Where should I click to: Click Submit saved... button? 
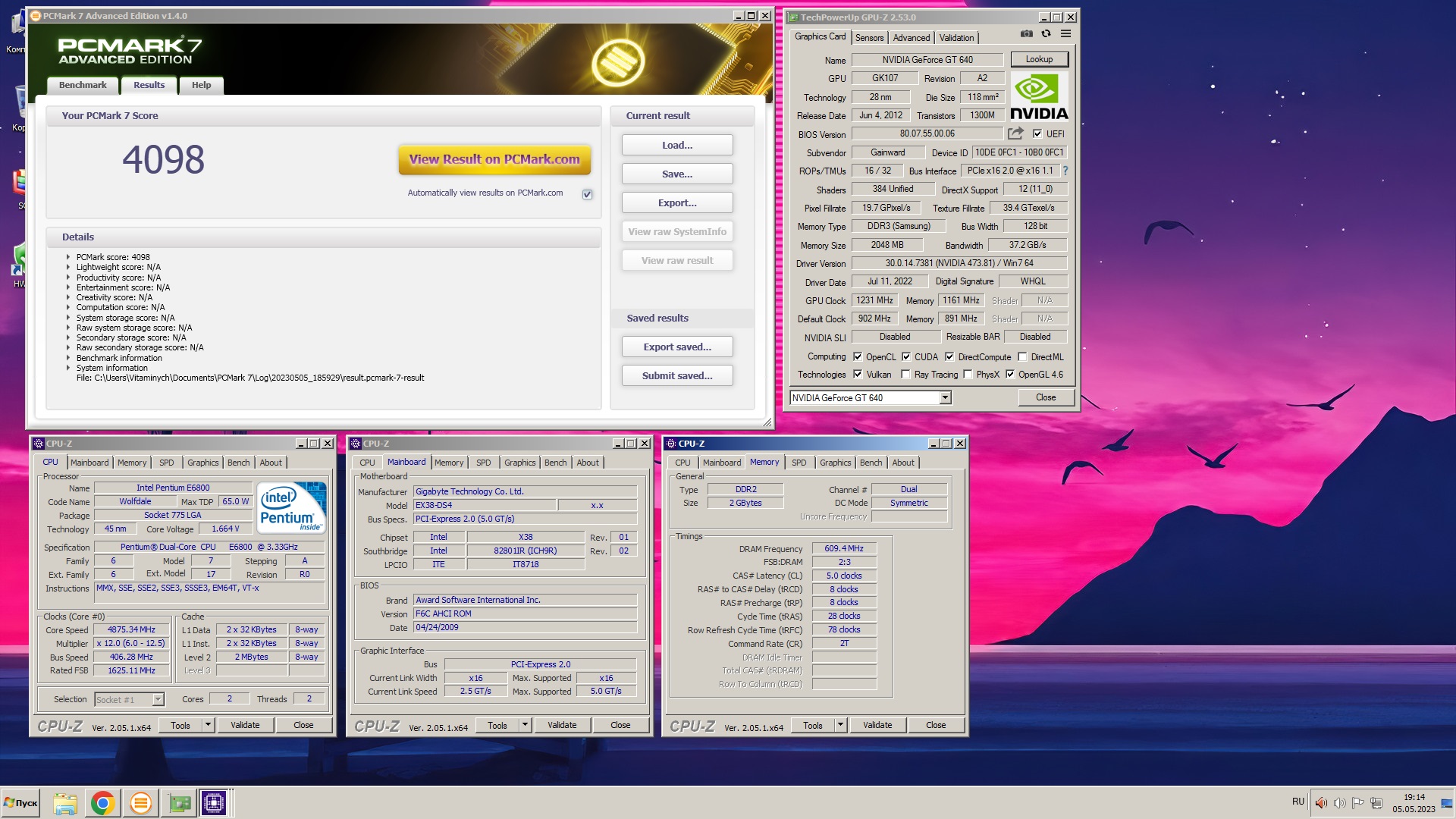coord(677,375)
